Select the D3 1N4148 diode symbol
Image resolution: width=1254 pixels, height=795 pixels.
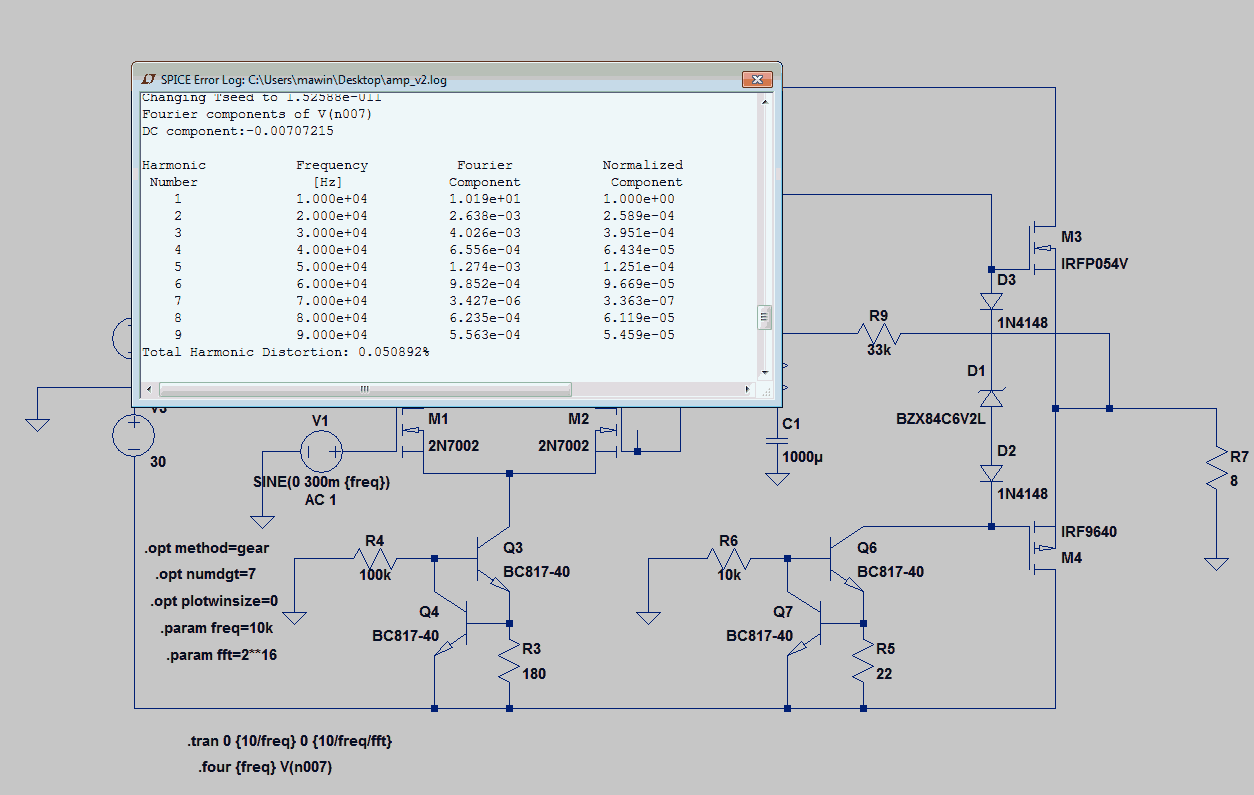click(991, 299)
